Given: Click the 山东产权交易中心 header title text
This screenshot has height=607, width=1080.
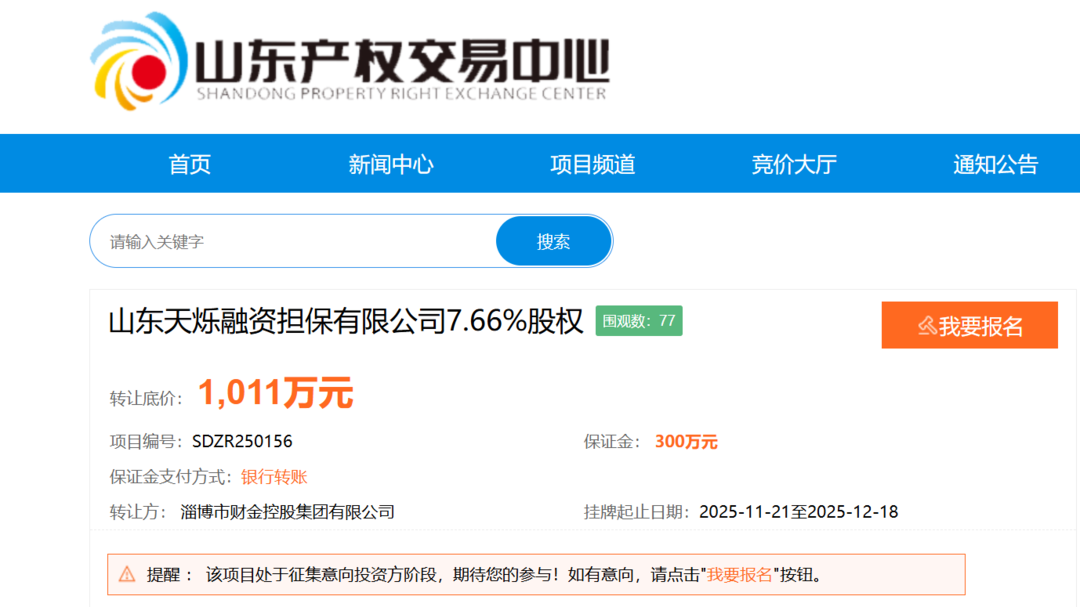Looking at the screenshot, I should point(401,62).
